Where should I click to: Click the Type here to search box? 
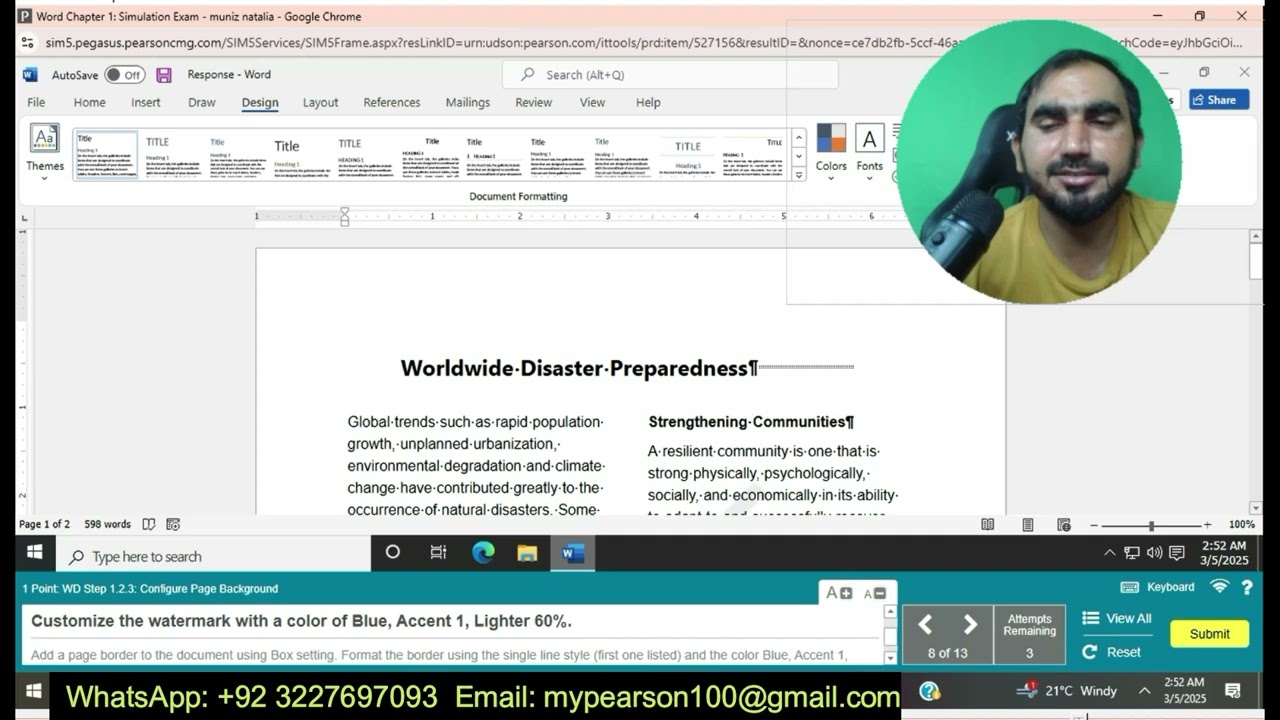[213, 556]
